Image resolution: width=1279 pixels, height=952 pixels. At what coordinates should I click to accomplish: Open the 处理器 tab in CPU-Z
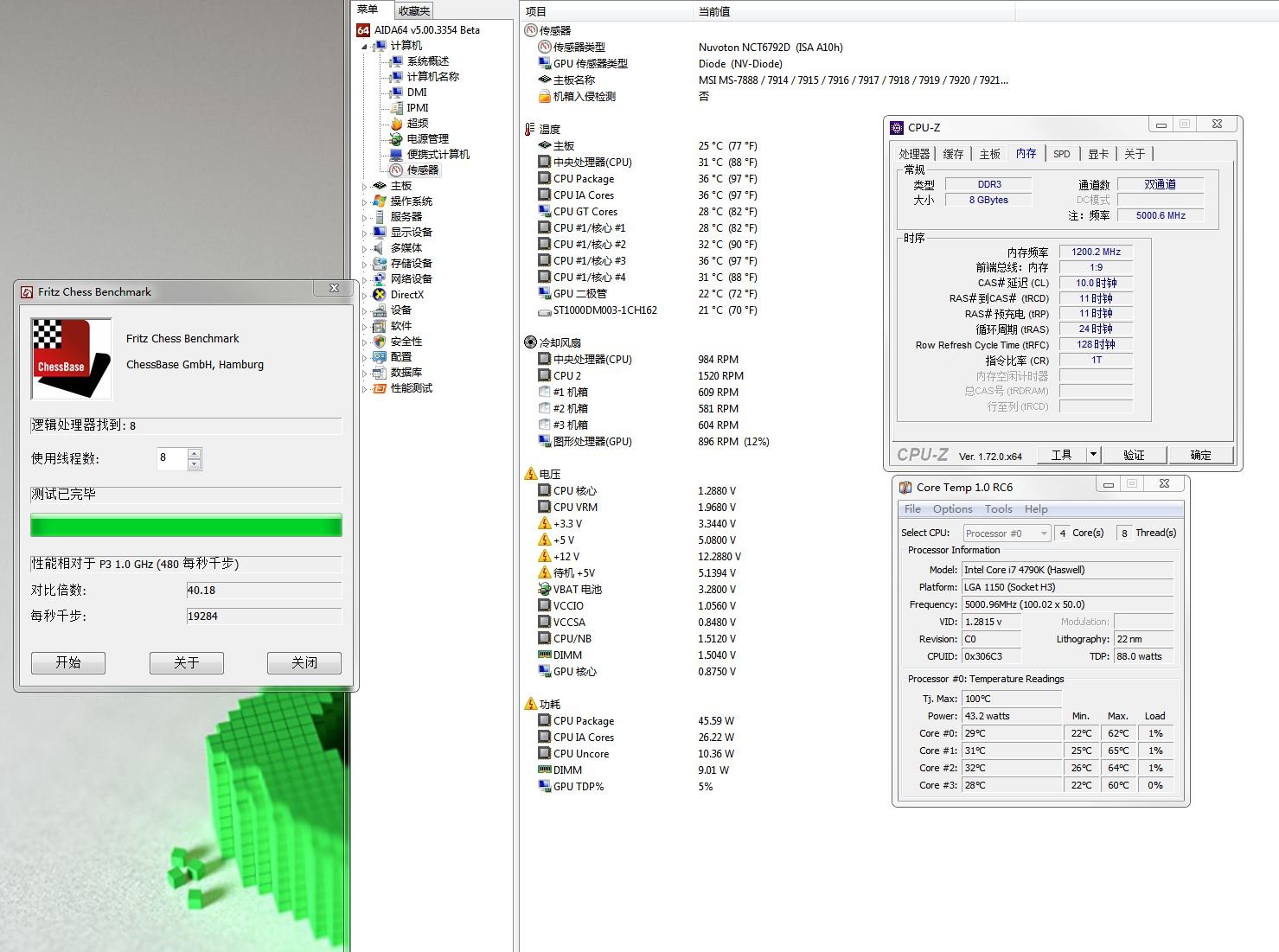914,154
